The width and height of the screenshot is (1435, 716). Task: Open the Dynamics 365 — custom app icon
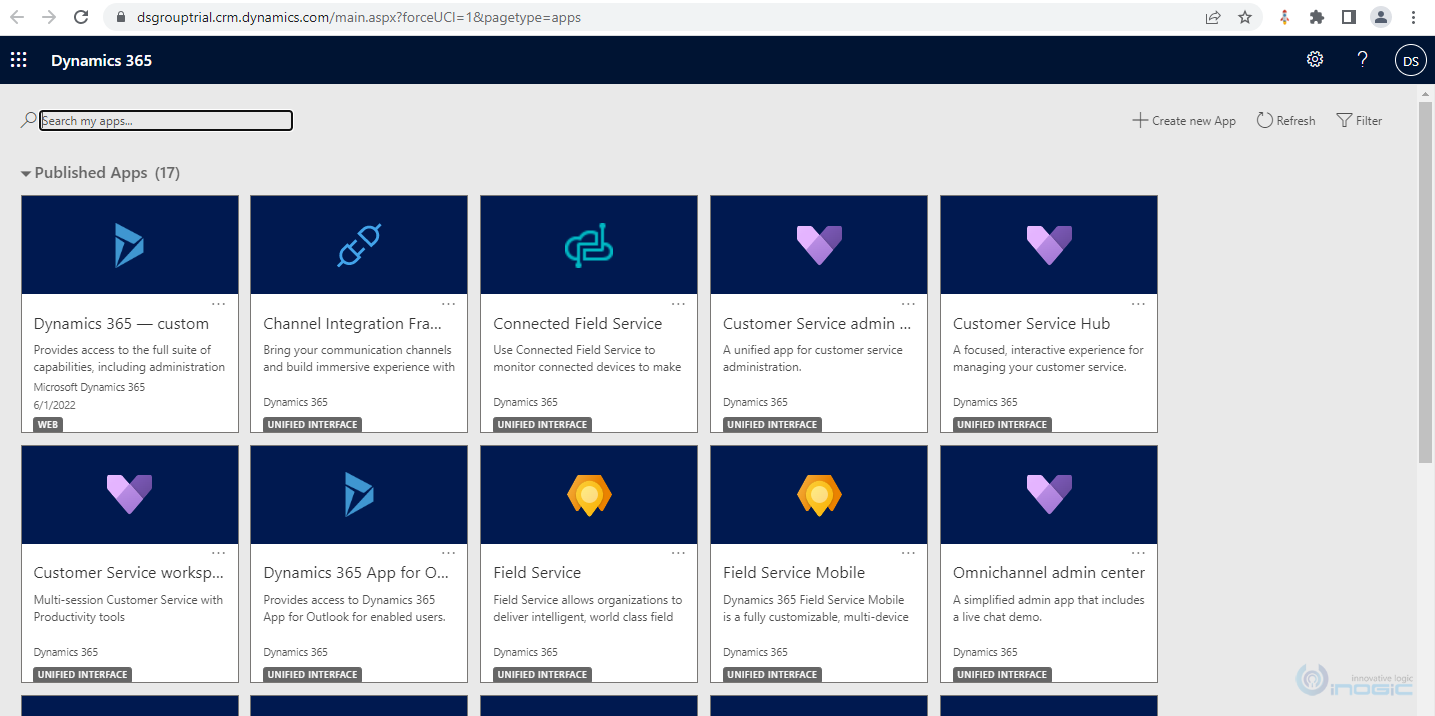tap(129, 245)
